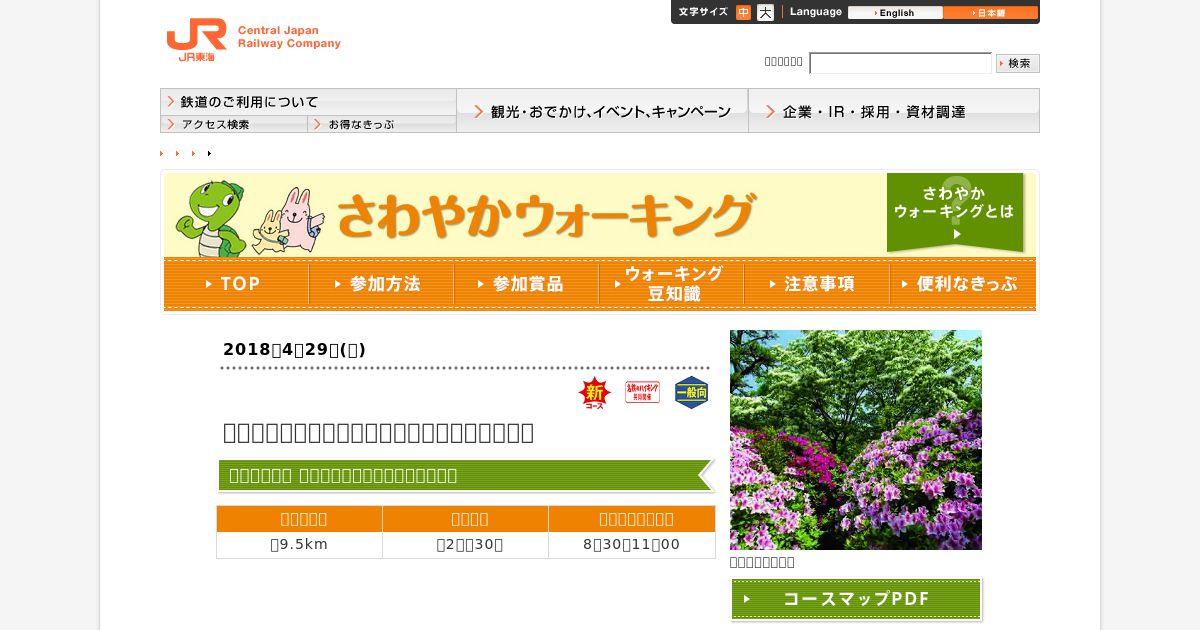Viewport: 1200px width, 630px height.
Task: Focus the site search input field
Action: pos(900,63)
